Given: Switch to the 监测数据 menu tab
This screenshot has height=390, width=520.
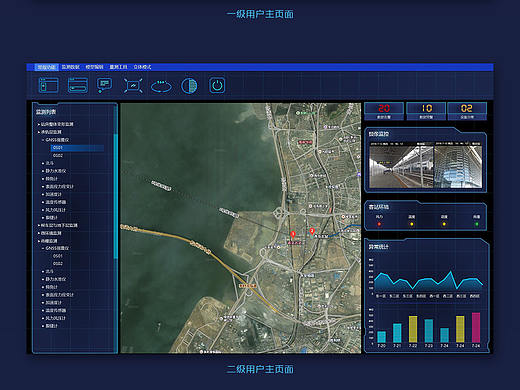Looking at the screenshot, I should [70, 67].
